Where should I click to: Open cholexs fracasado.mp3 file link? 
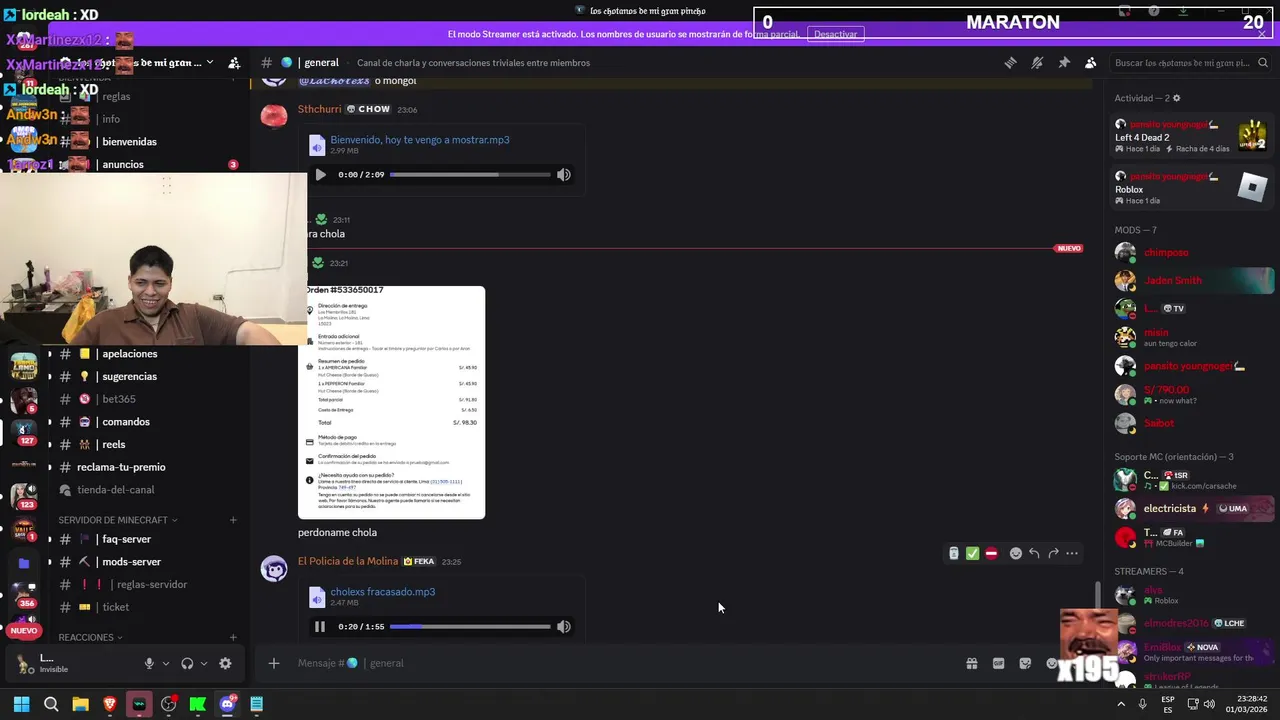click(x=383, y=592)
